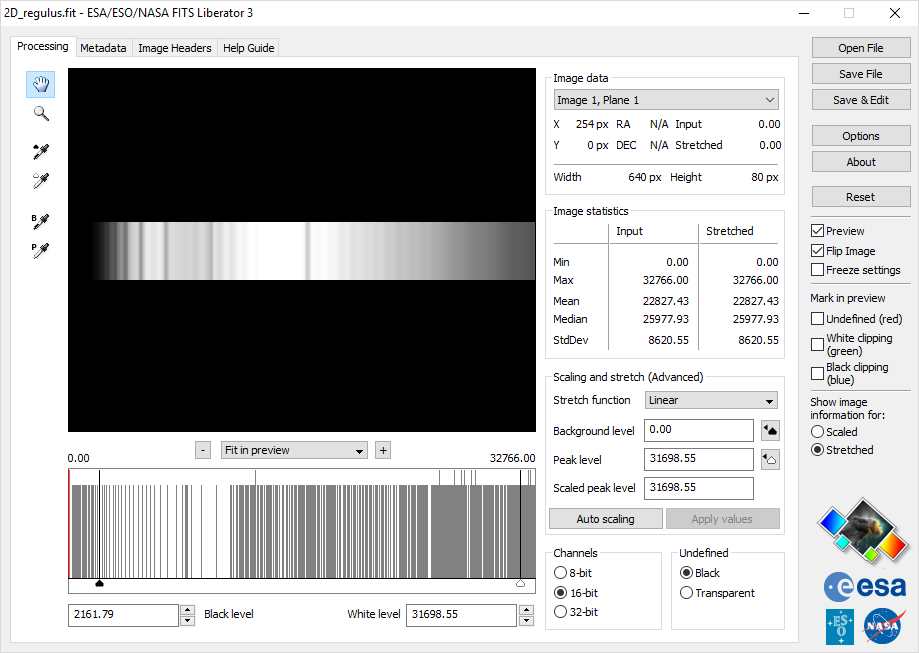The image size is (919, 653).
Task: Expand the Stretch function dropdown
Action: pos(711,400)
